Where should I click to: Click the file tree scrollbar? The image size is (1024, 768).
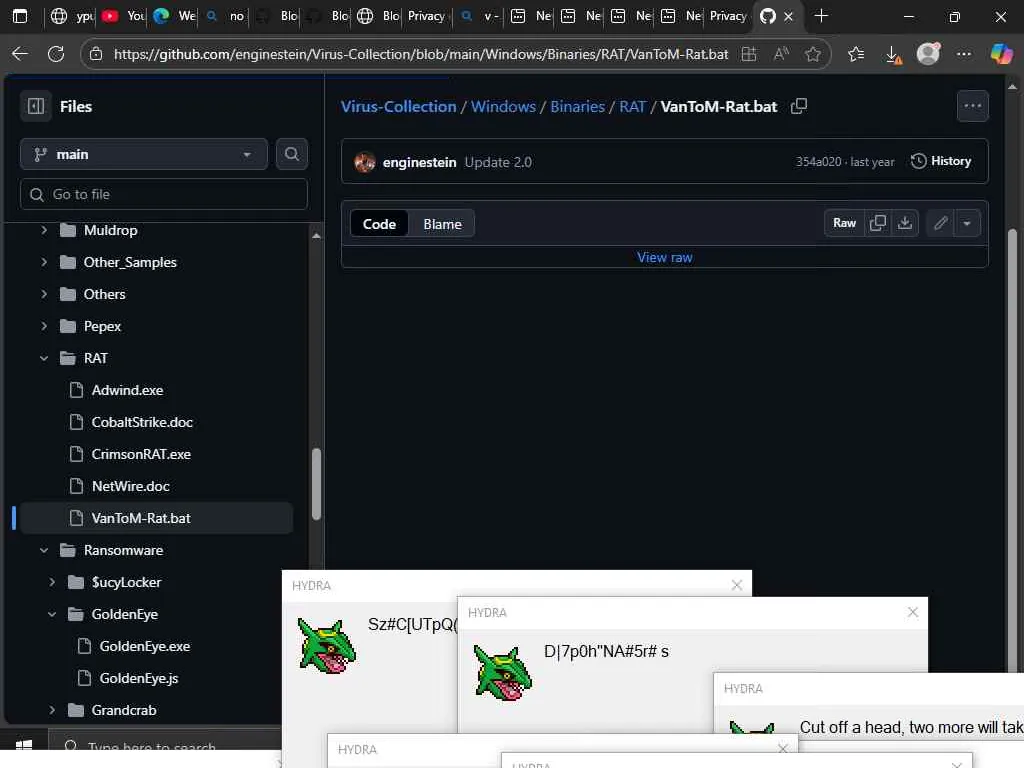(316, 483)
